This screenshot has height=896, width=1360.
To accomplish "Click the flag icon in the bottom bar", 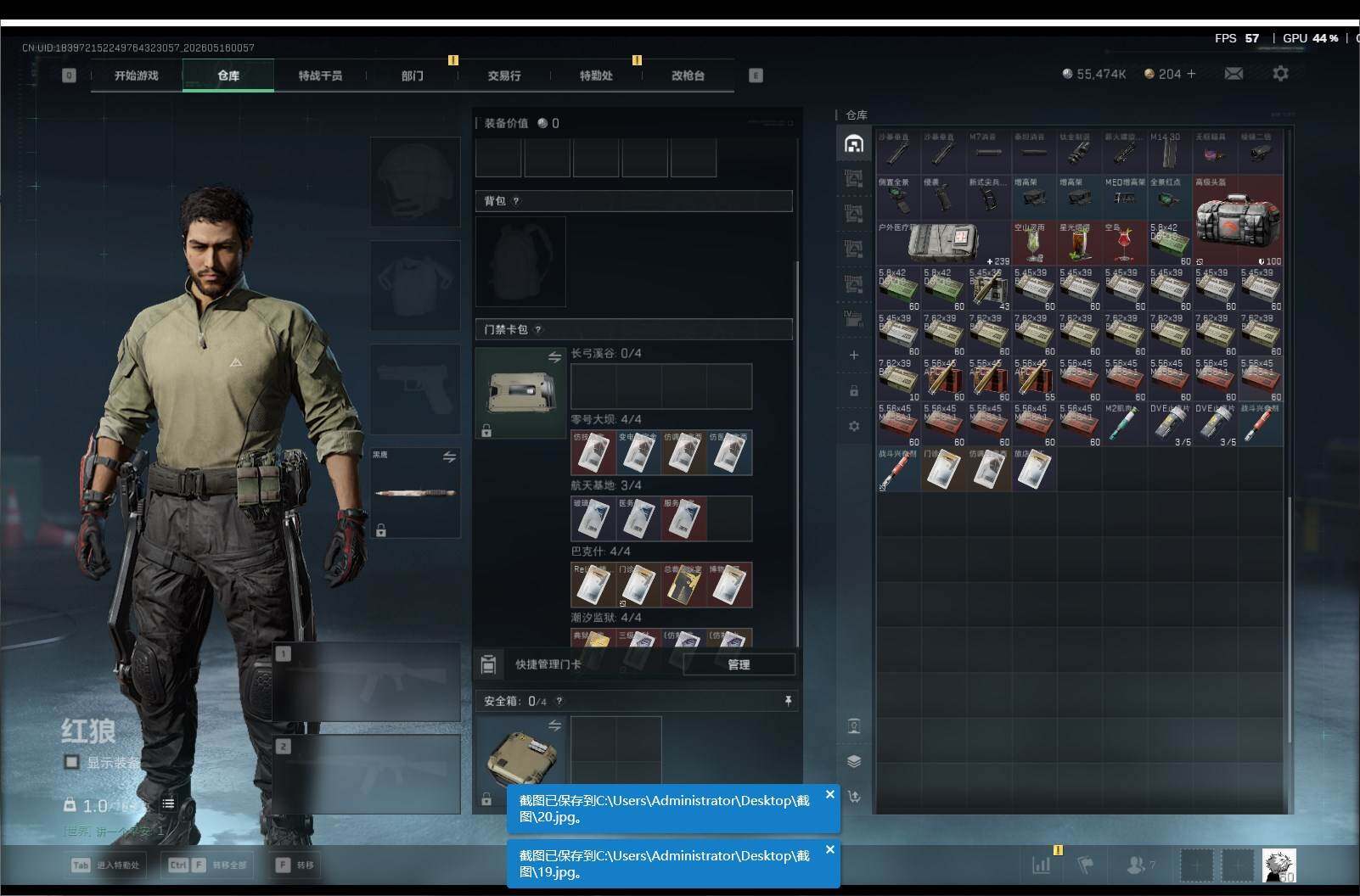I will (1085, 865).
